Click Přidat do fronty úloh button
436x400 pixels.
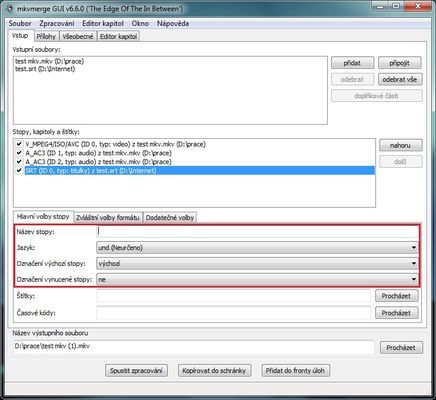tap(295, 371)
